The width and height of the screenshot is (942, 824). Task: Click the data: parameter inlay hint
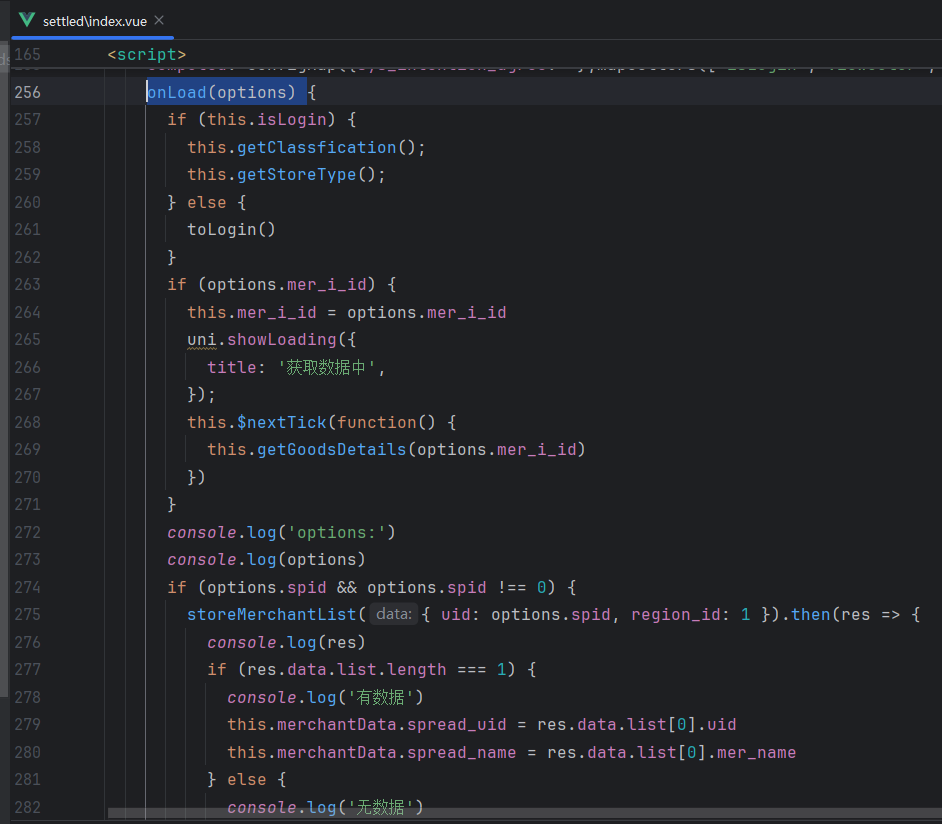394,614
